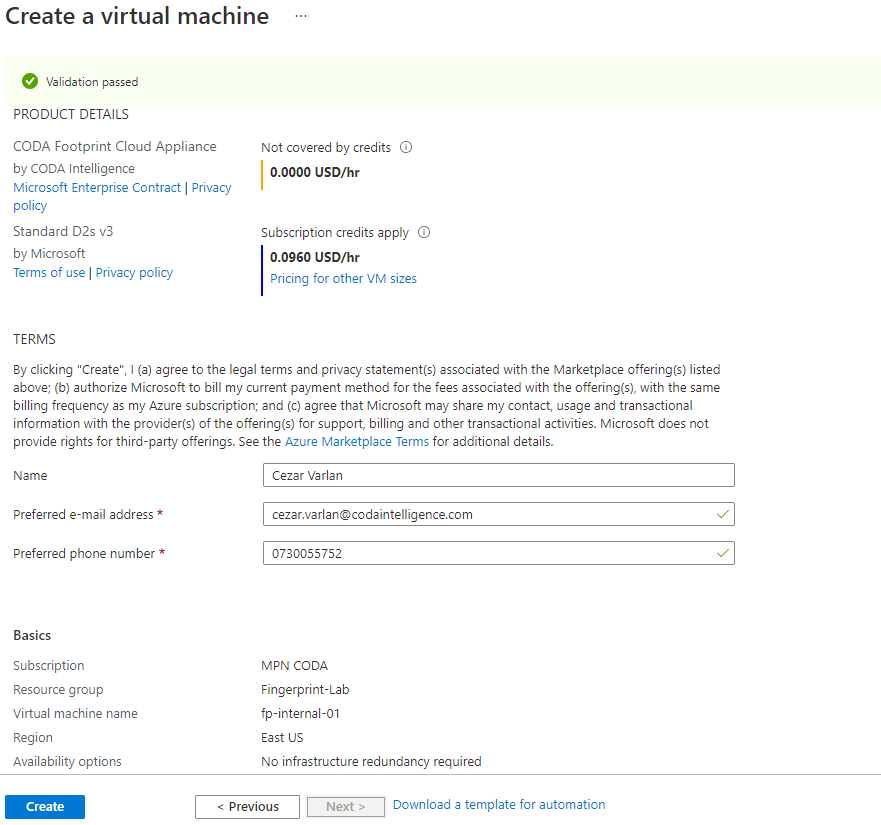Click the Basics section heading
Viewport: 881px width, 825px height.
point(32,635)
